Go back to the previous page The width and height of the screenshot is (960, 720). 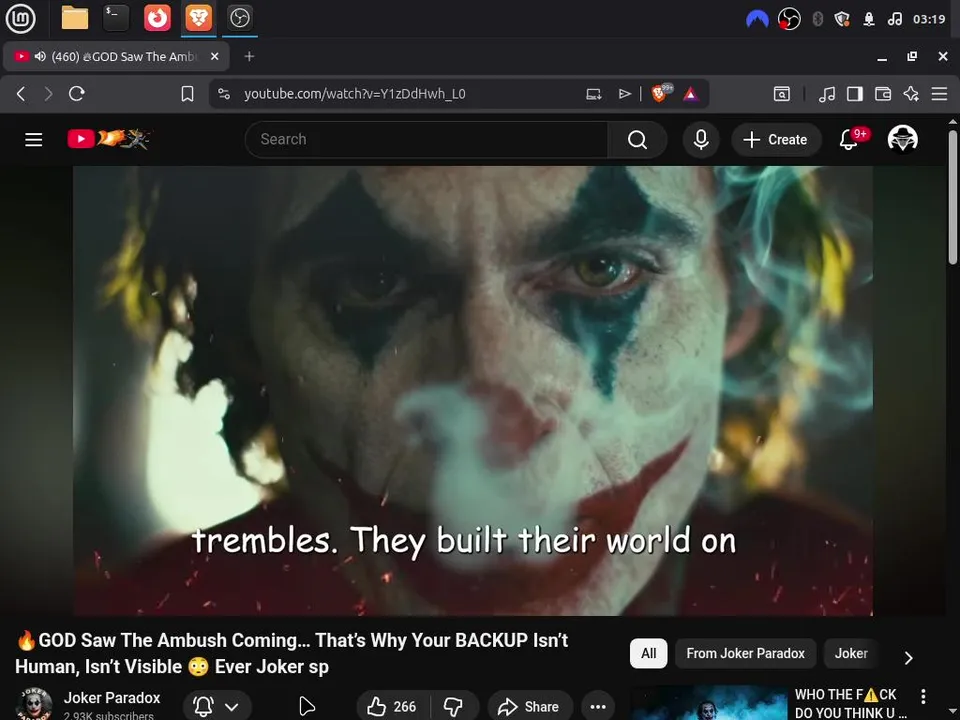coord(21,94)
